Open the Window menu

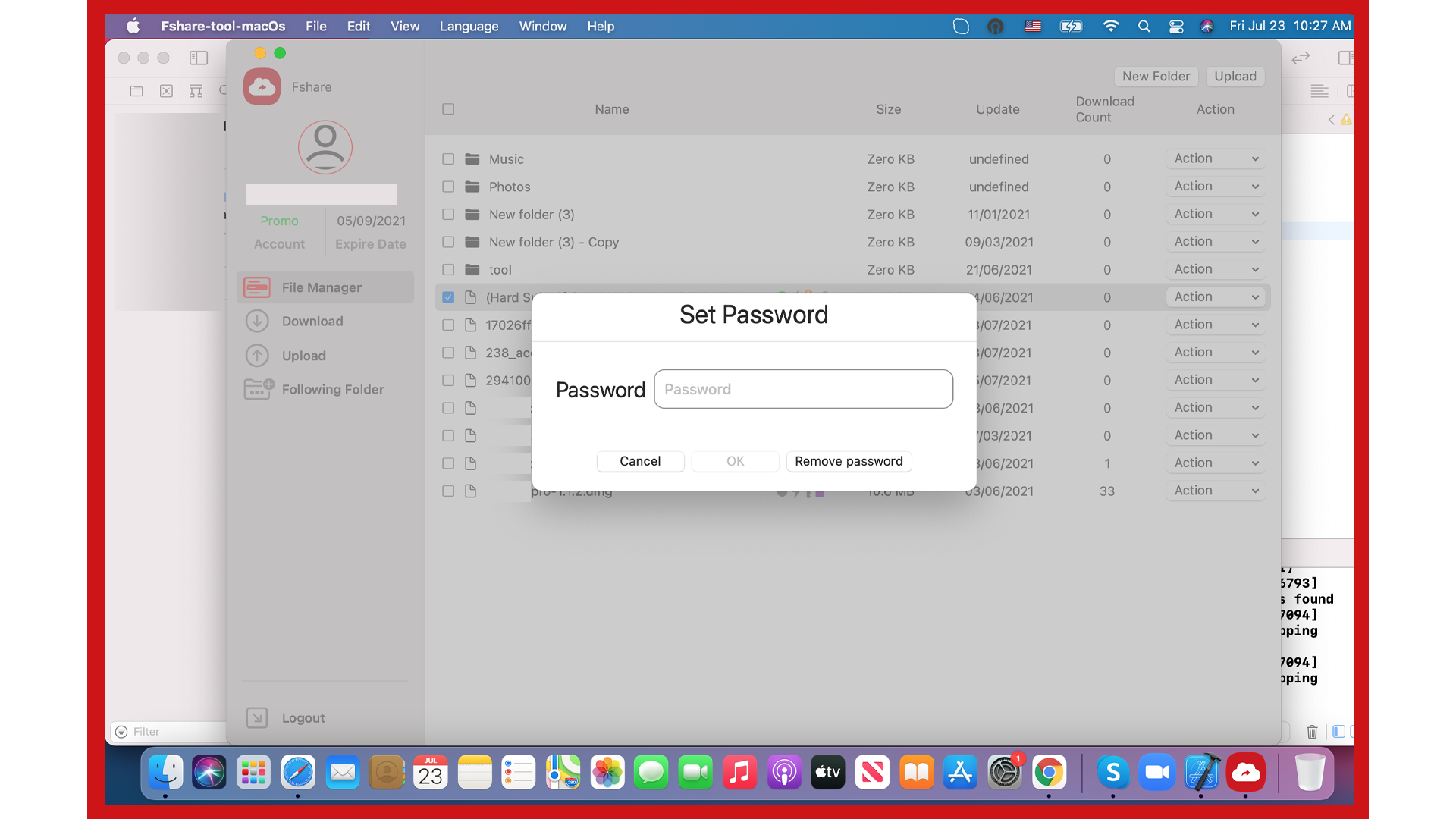pos(542,26)
